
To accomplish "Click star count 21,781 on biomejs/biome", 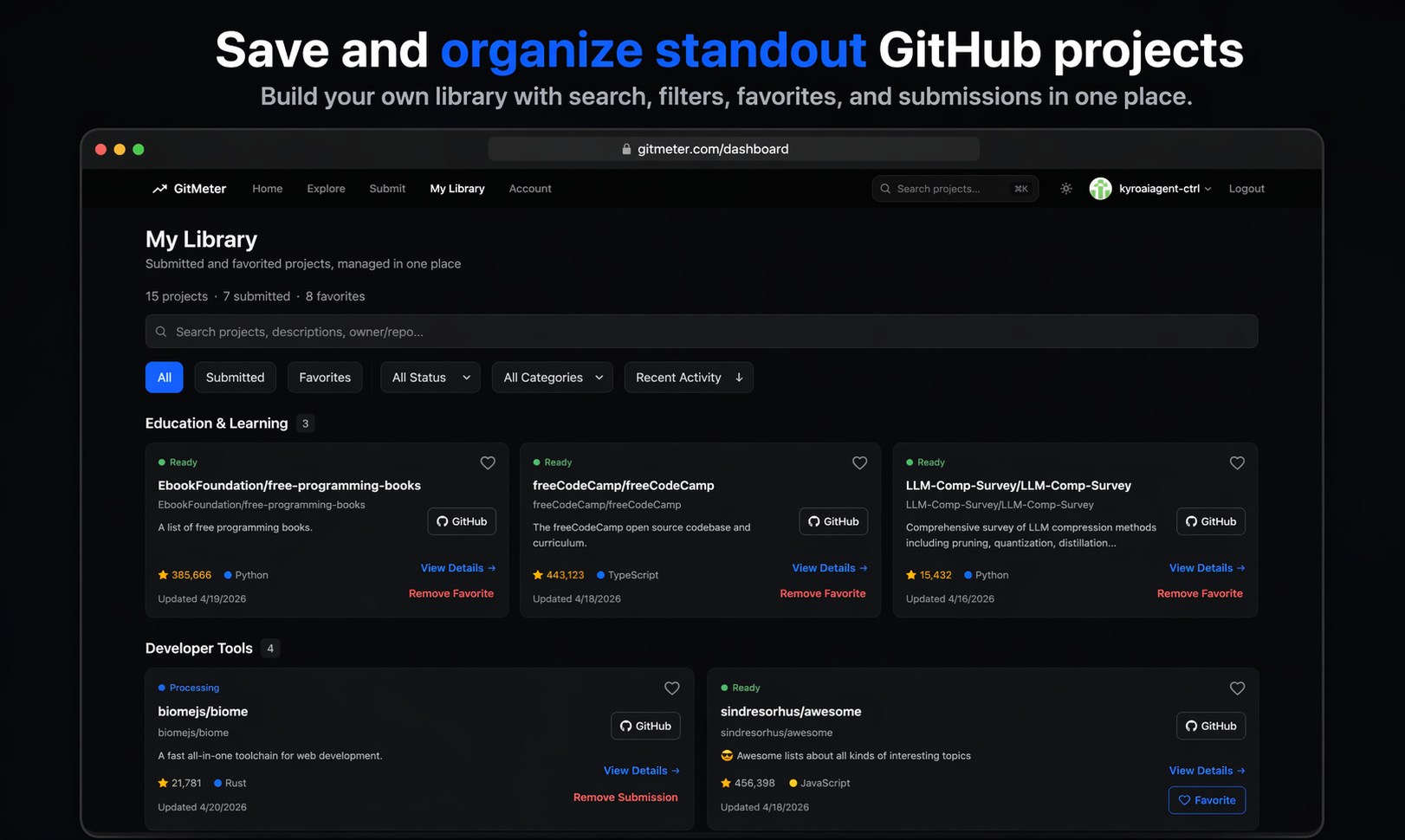I will point(179,783).
